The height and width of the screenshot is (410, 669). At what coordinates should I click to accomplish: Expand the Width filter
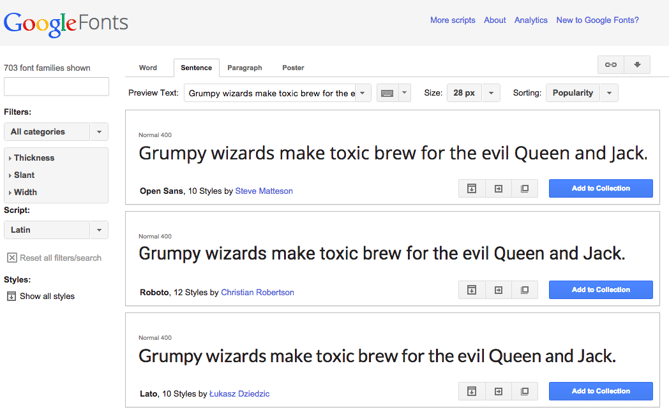(26, 192)
